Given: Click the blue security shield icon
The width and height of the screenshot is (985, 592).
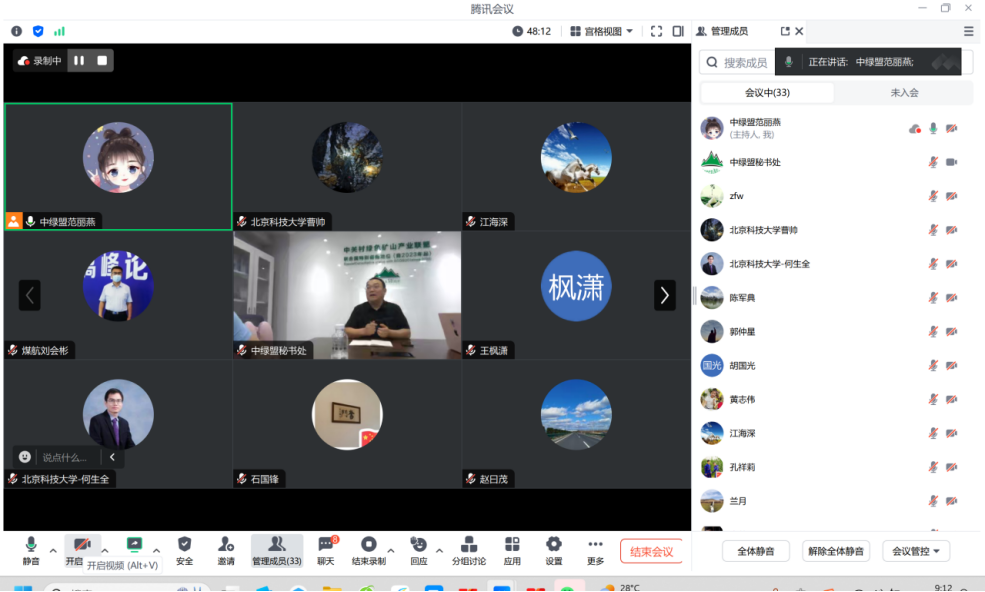Looking at the screenshot, I should (38, 31).
